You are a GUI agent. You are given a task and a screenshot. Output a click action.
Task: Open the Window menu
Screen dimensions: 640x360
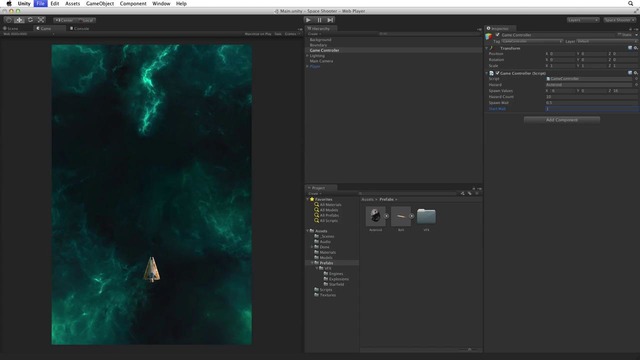pos(161,3)
